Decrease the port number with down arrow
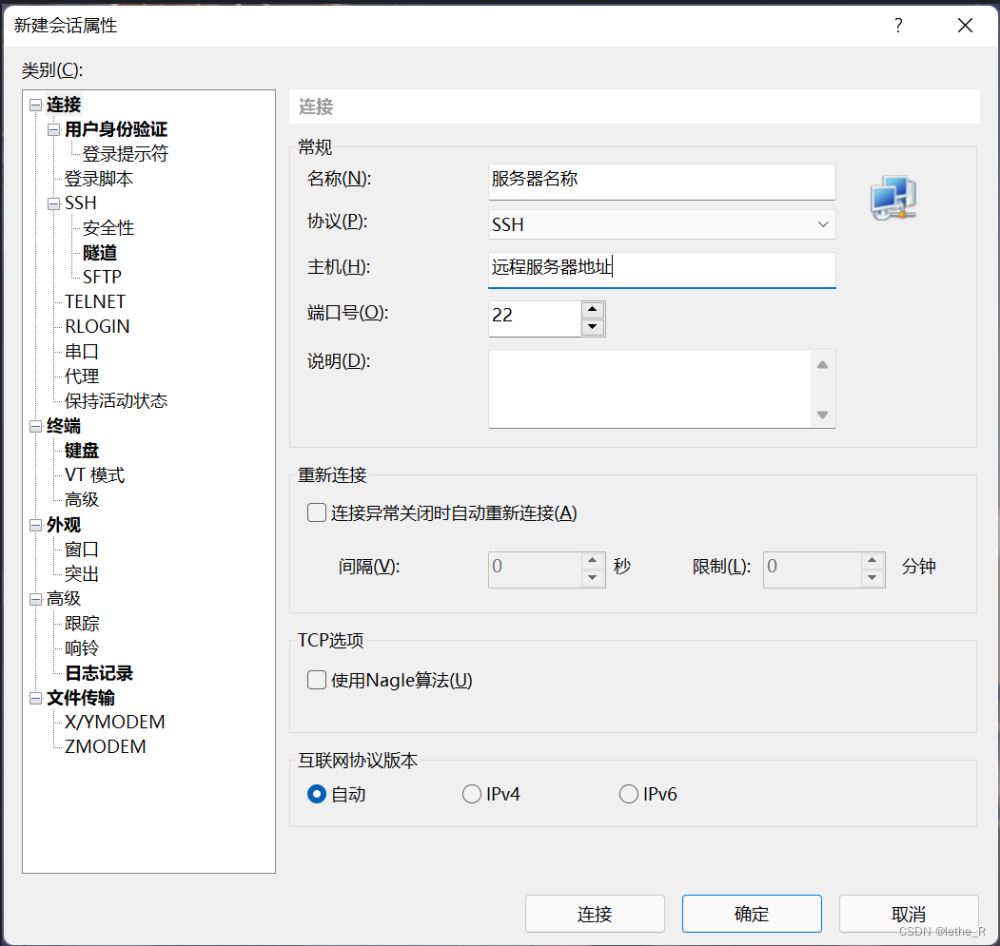Viewport: 1000px width, 946px height. (592, 327)
